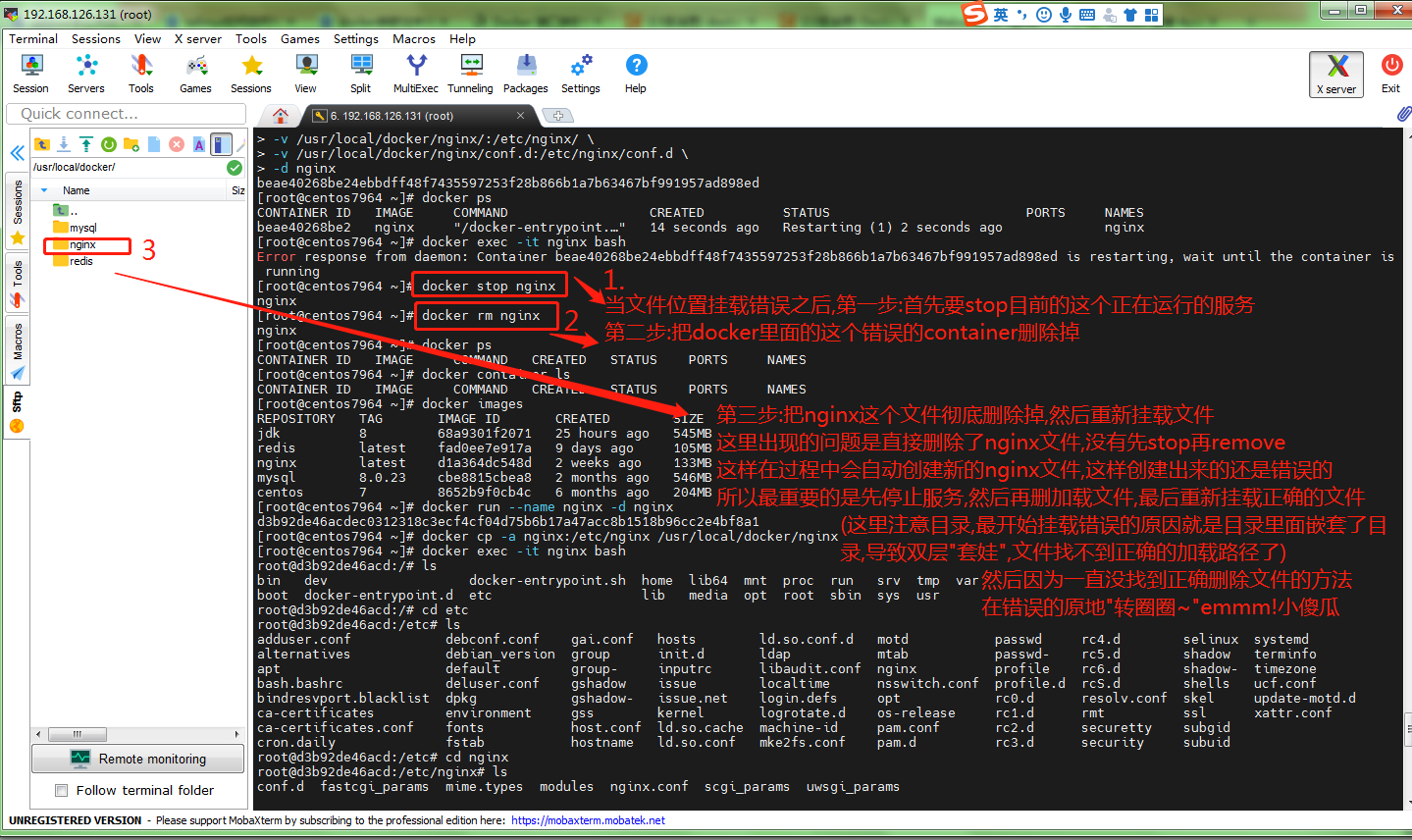Open the Packages icon
1412x840 pixels.
[526, 74]
